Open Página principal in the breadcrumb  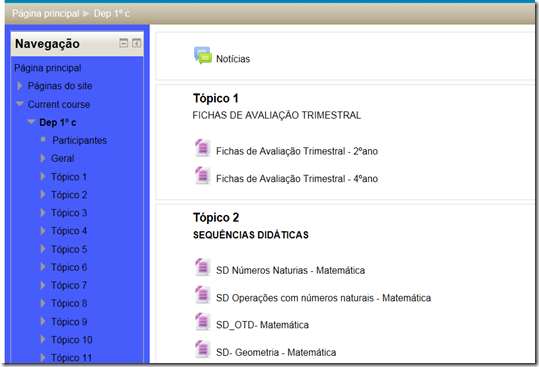(46, 13)
